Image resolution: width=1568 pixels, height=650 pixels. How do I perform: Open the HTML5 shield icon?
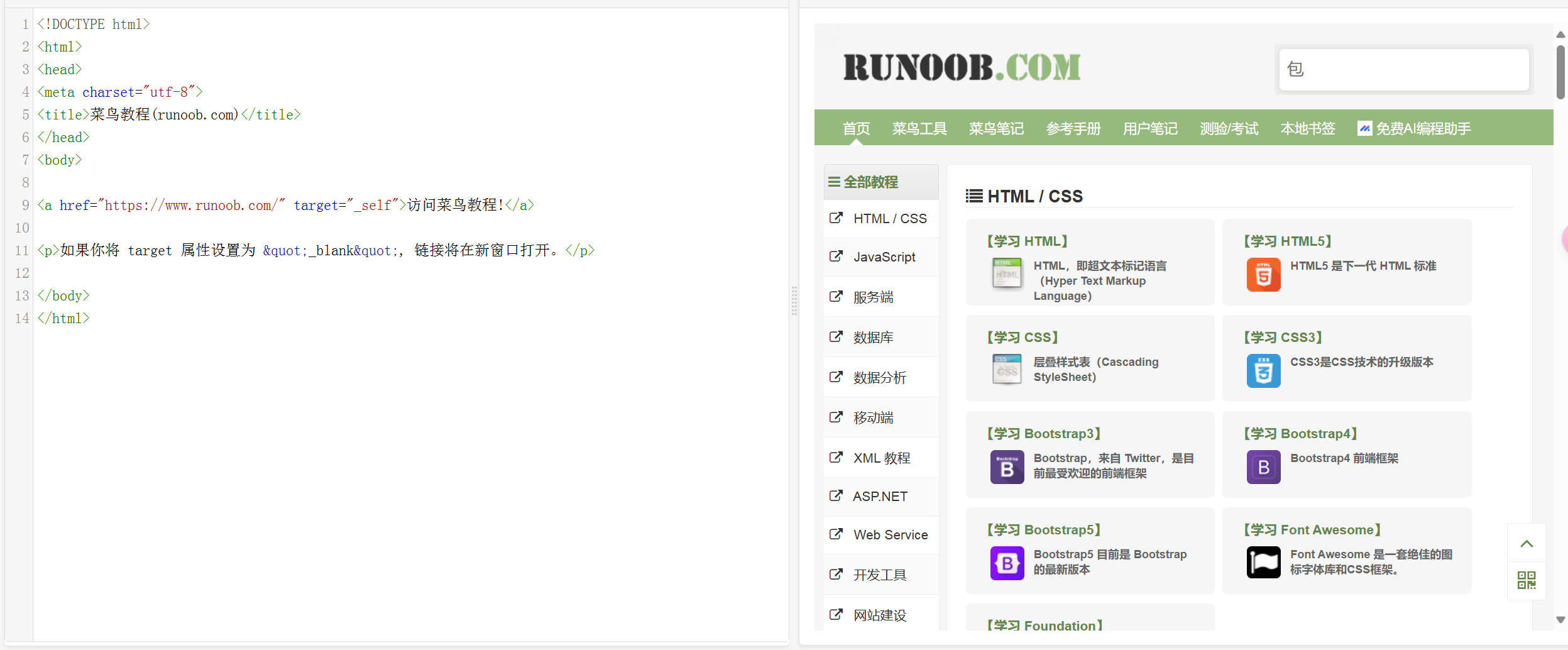pyautogui.click(x=1263, y=275)
